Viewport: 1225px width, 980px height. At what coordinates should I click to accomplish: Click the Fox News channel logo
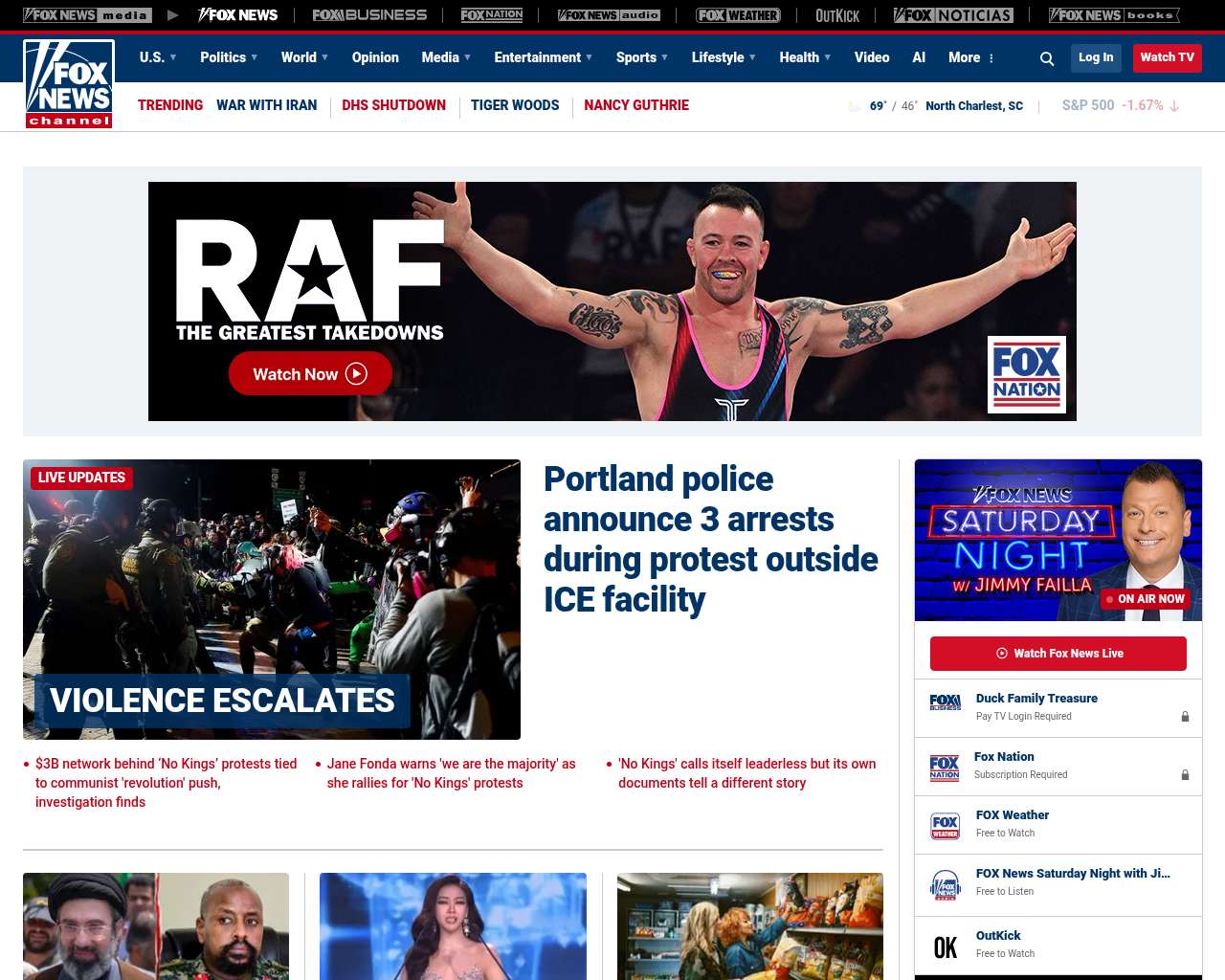[x=69, y=84]
